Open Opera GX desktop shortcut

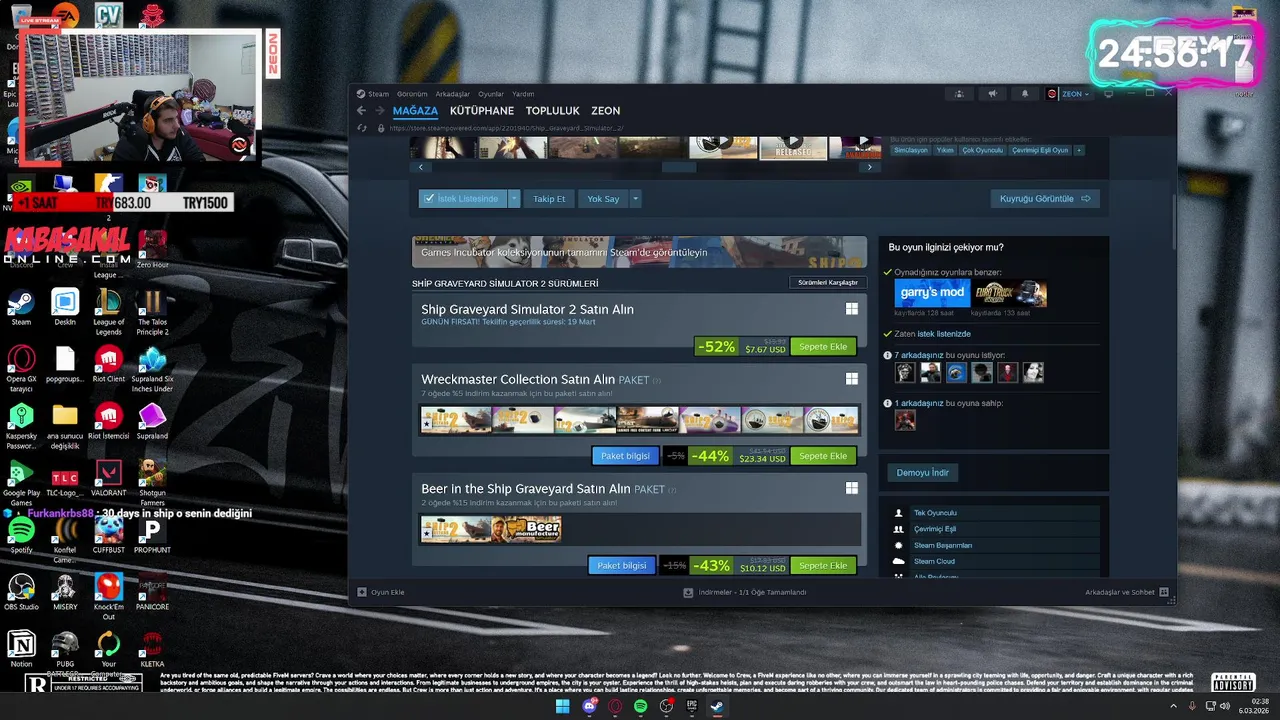point(21,369)
